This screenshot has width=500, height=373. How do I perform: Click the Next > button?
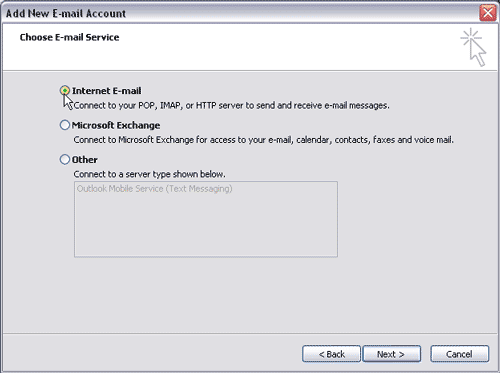pos(392,354)
